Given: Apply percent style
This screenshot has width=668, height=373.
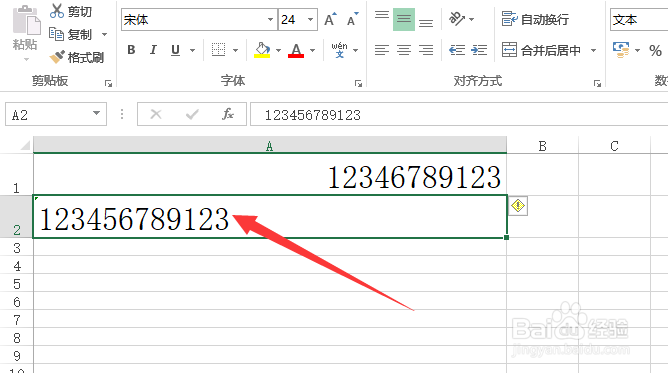Looking at the screenshot, I should 655,51.
